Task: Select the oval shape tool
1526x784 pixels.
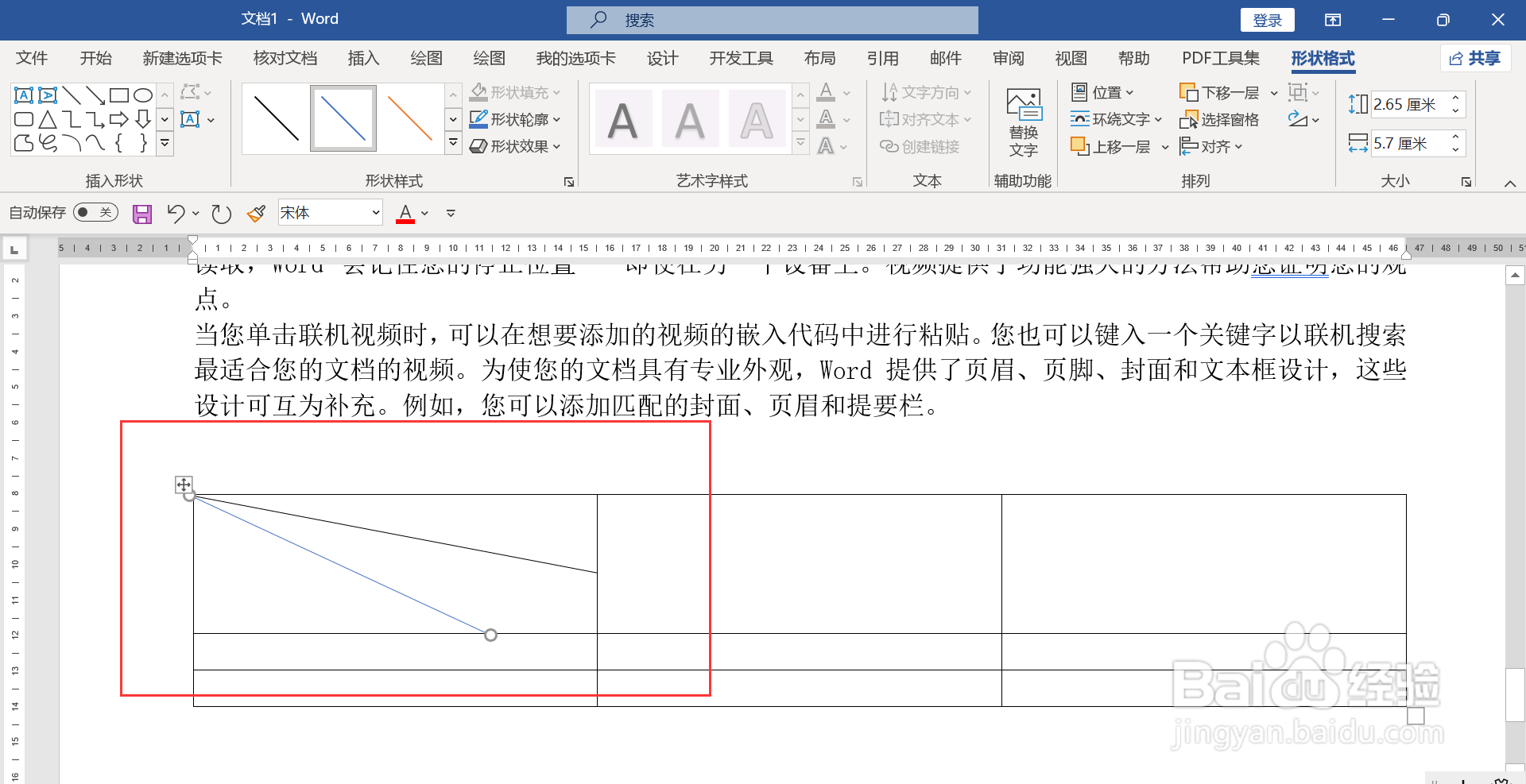Action: pos(143,95)
